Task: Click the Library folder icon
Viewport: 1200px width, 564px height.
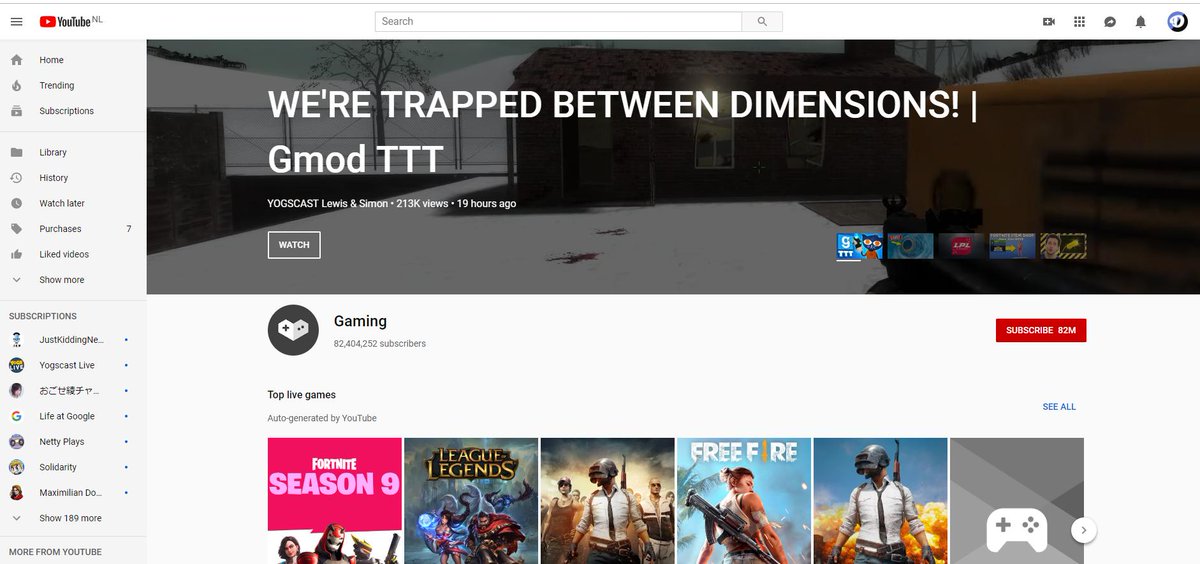Action: pos(17,152)
